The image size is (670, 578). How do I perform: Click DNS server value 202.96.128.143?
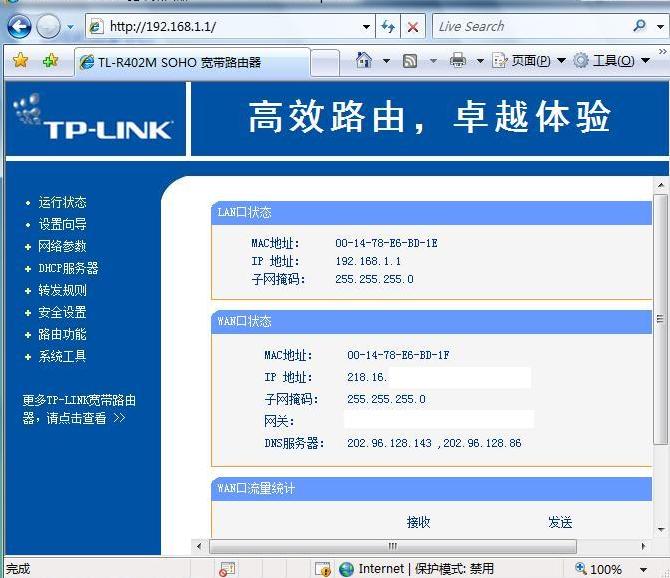point(389,443)
